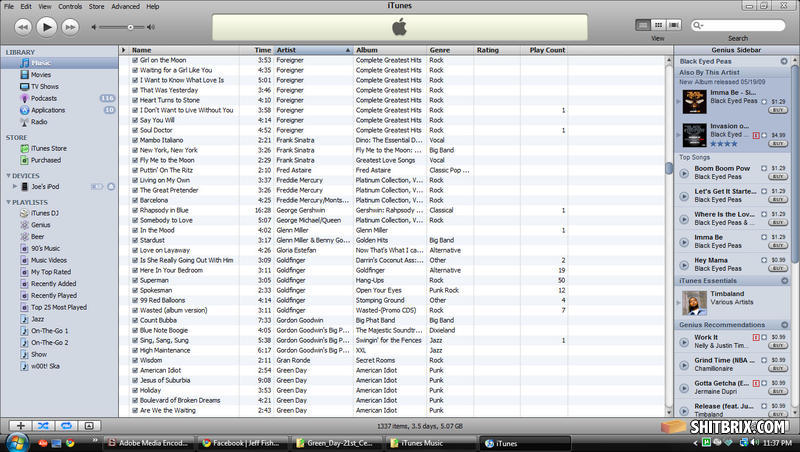
Task: Open search options dropdown magnifier
Action: click(697, 25)
